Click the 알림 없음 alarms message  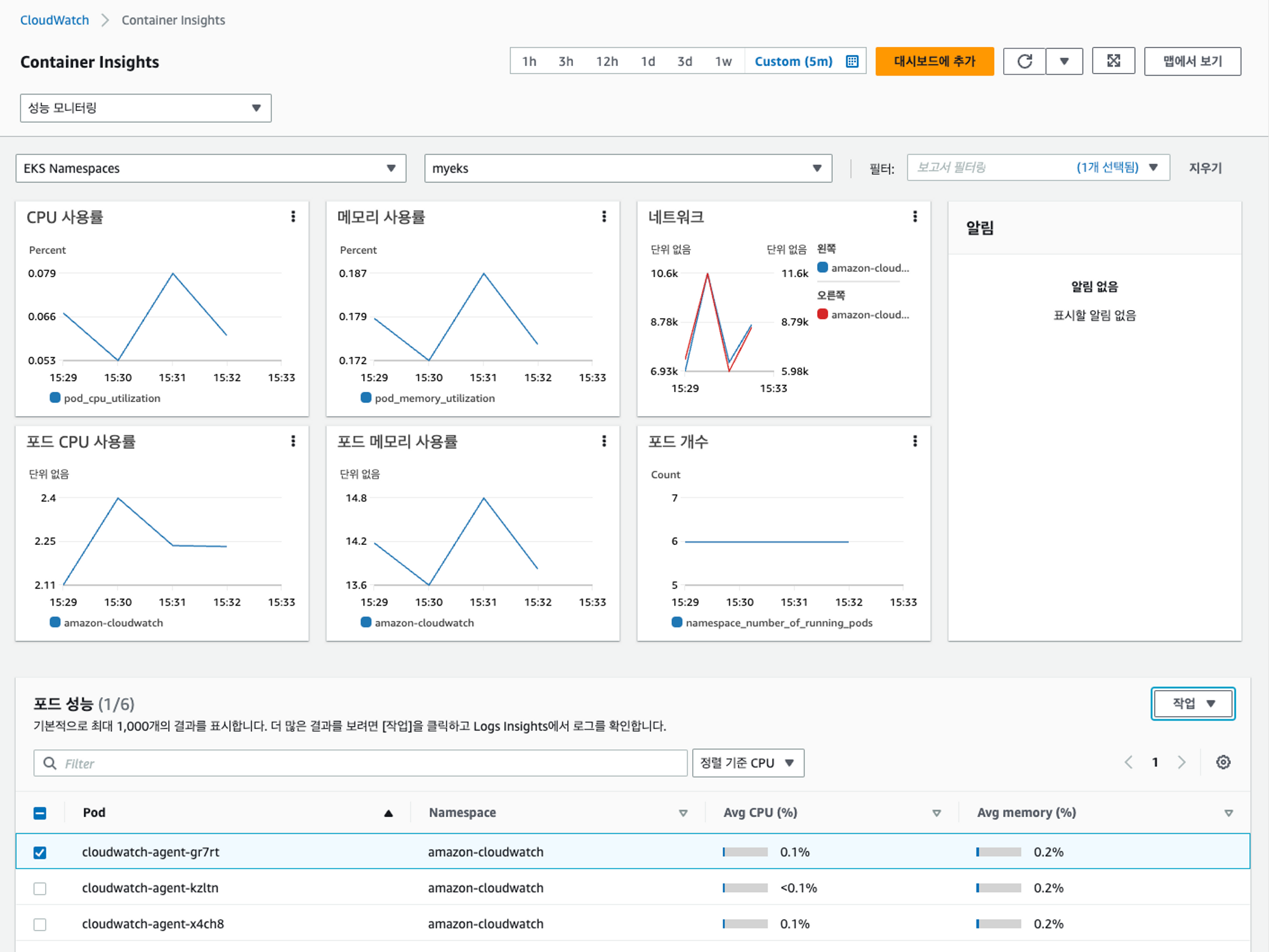(x=1095, y=287)
